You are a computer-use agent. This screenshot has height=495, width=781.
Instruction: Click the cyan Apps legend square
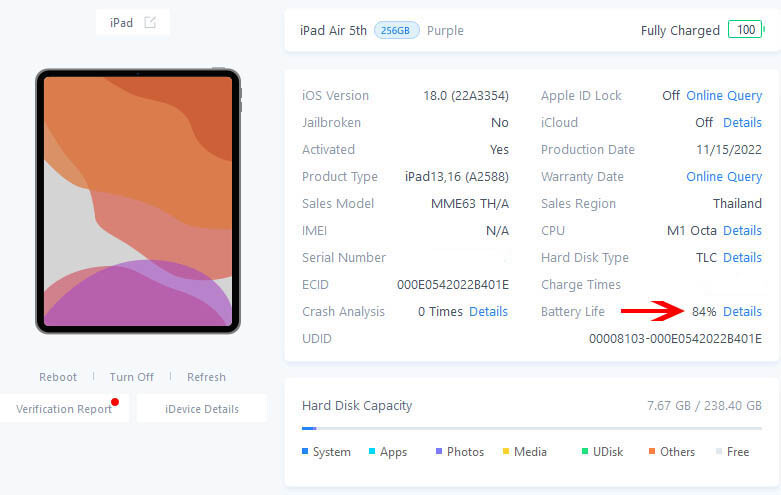(372, 452)
